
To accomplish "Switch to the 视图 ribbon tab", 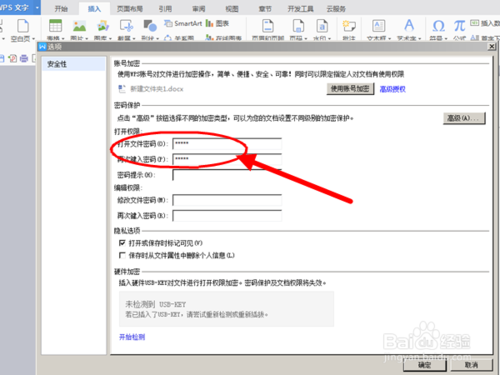I will click(232, 9).
